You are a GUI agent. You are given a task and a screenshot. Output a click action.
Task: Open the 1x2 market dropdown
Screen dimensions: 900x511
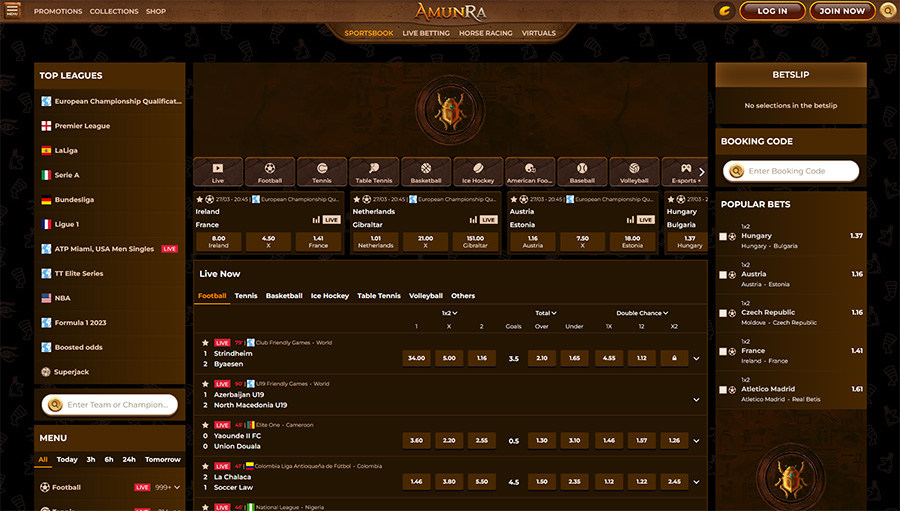(449, 313)
